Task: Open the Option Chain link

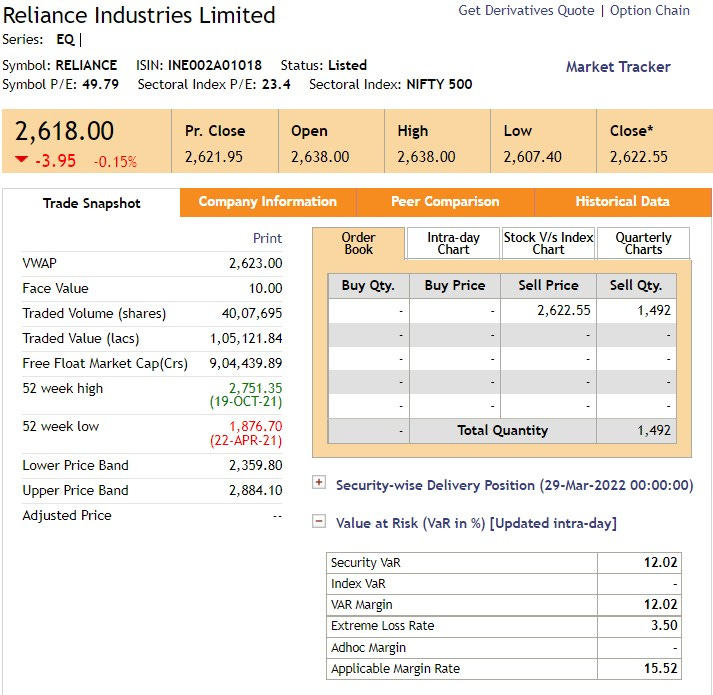Action: pos(650,10)
